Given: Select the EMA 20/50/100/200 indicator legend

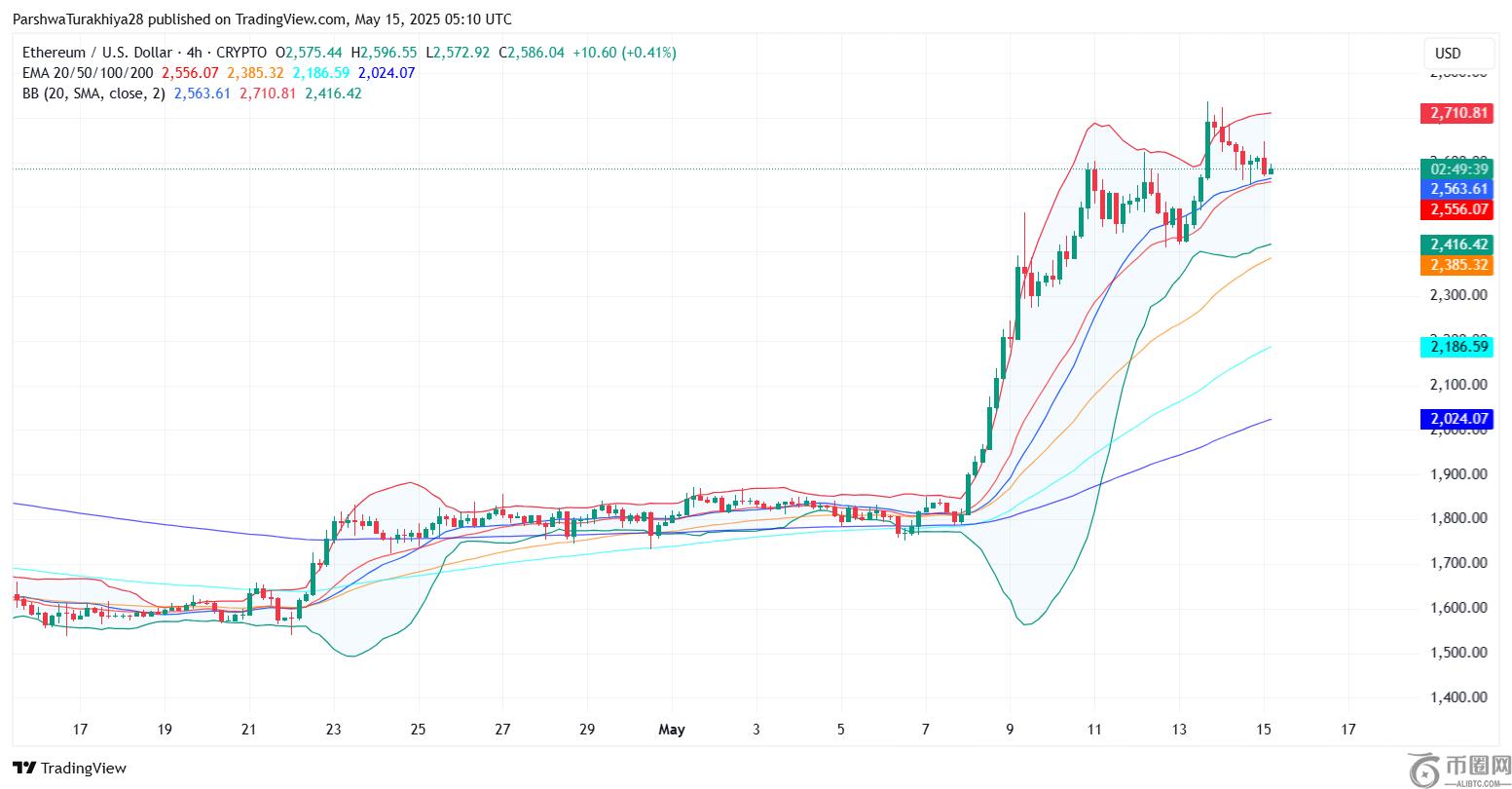Looking at the screenshot, I should click(x=87, y=73).
